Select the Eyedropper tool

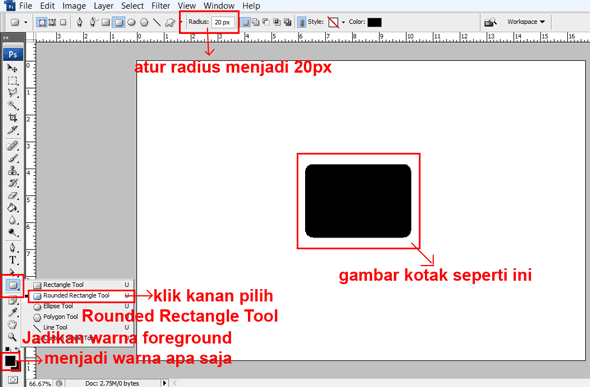12,313
